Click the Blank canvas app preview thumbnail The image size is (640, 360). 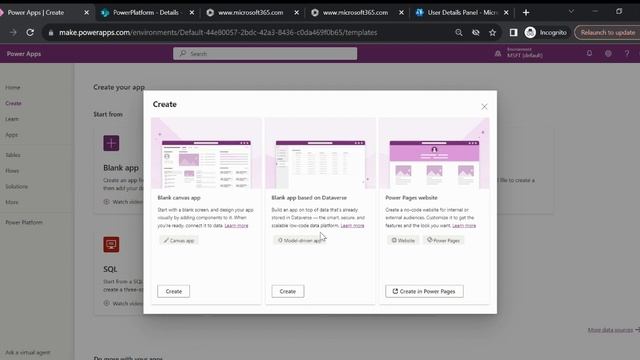(207, 153)
